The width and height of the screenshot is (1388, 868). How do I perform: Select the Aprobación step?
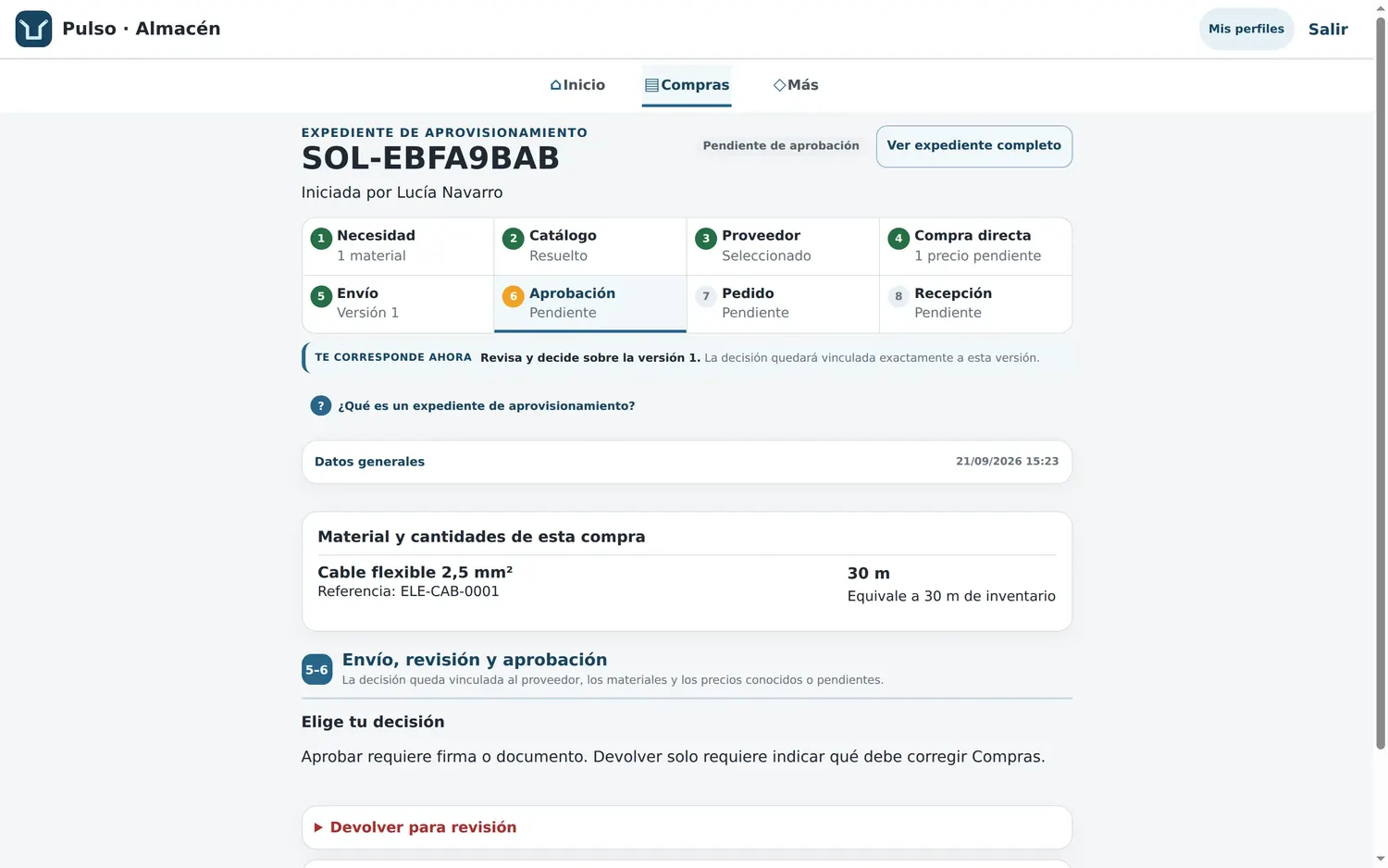coord(590,304)
